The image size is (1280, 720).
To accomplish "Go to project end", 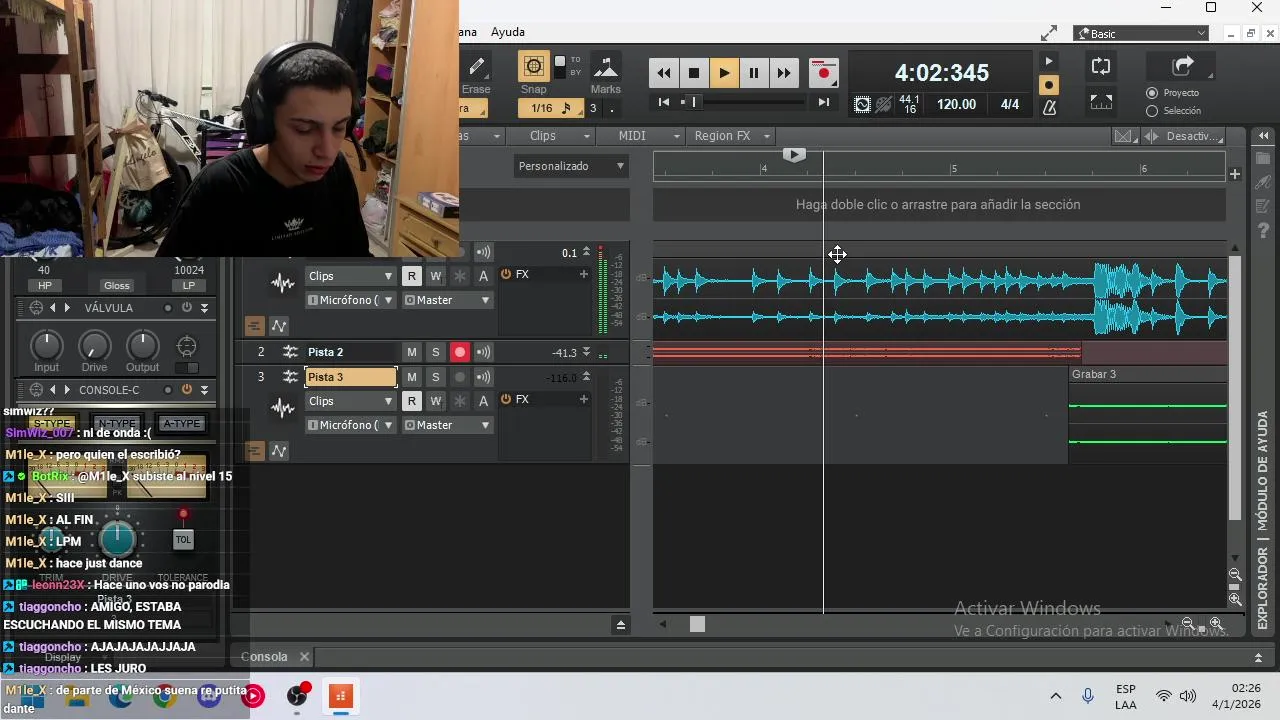I will click(824, 102).
